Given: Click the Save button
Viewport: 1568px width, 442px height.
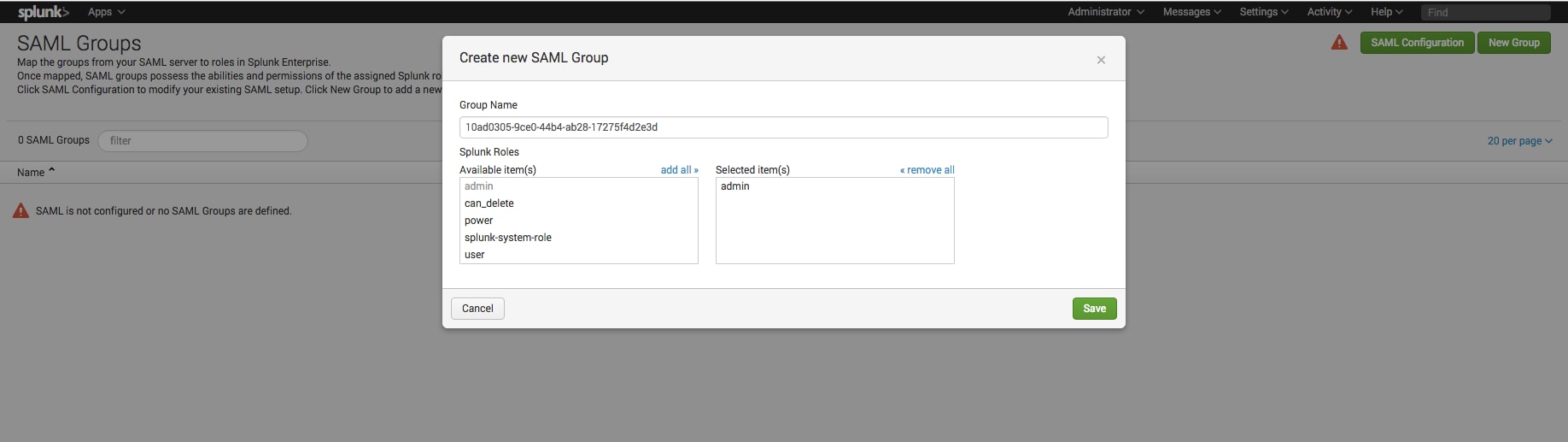Looking at the screenshot, I should [x=1094, y=309].
